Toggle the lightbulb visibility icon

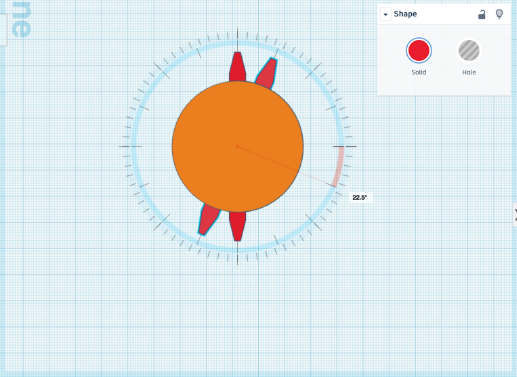coord(499,14)
